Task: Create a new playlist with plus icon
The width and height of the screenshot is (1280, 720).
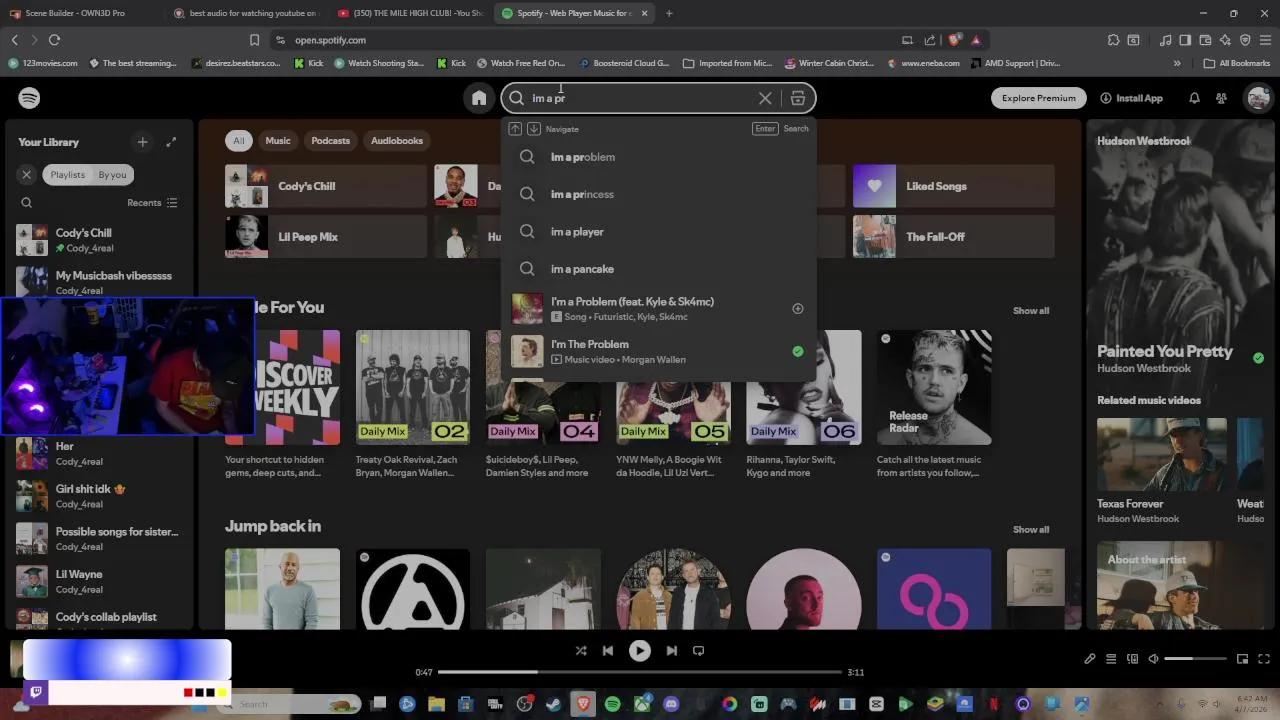Action: click(142, 142)
